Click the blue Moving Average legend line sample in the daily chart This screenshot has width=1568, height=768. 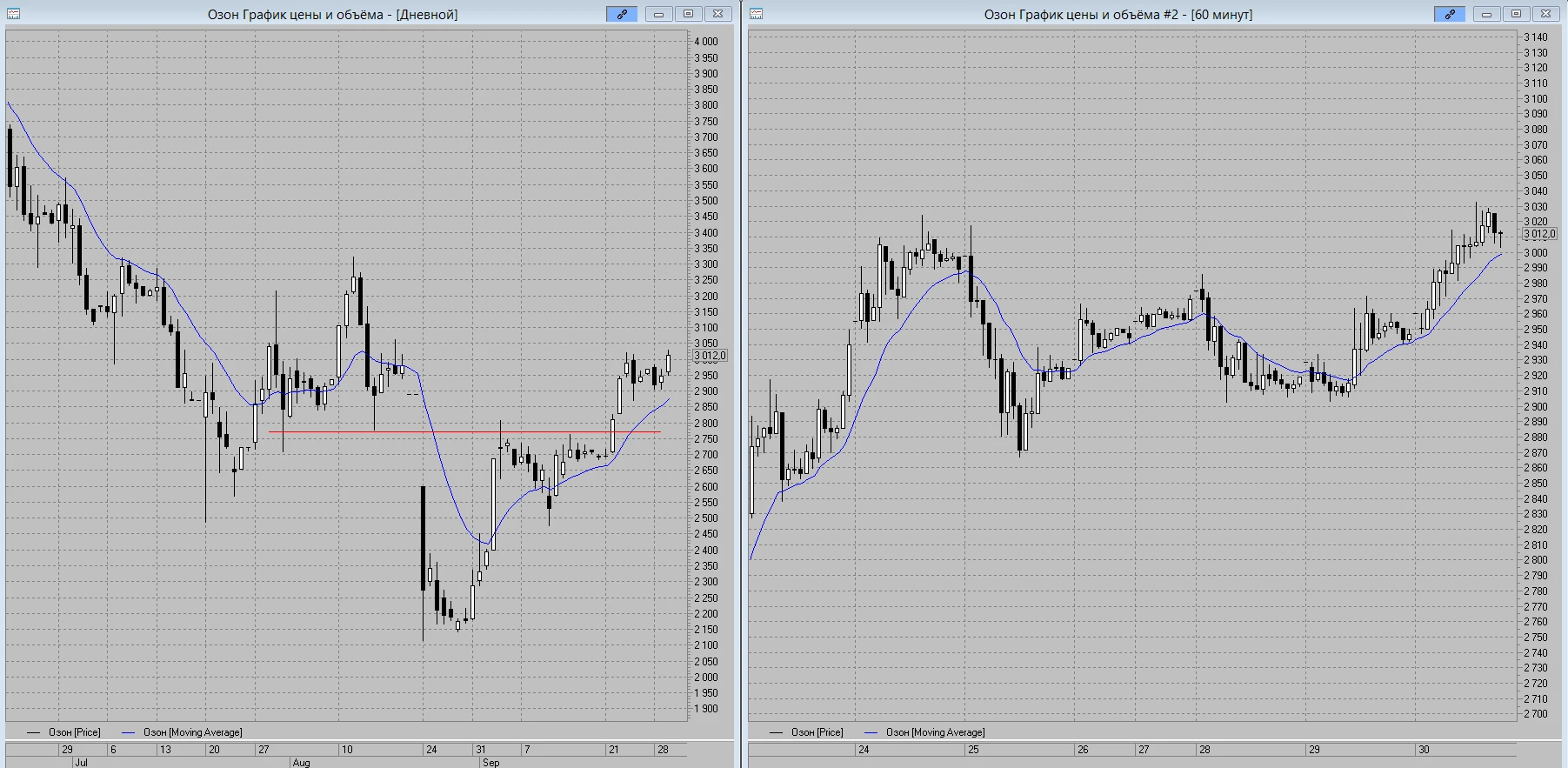(129, 732)
